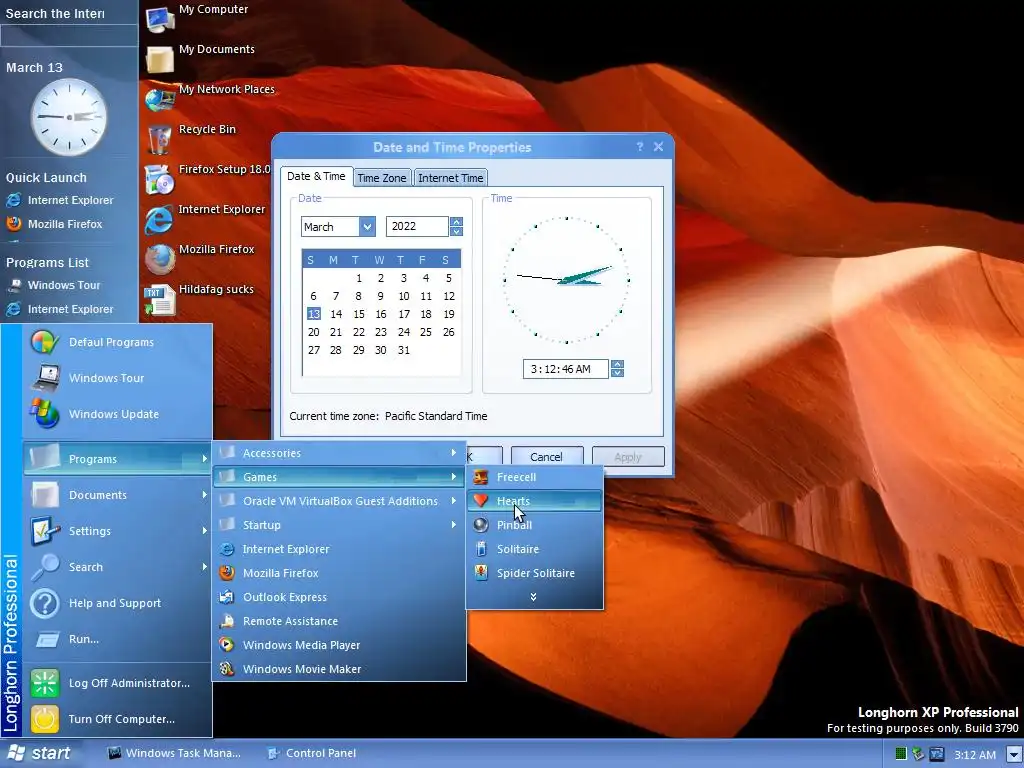The width and height of the screenshot is (1024, 768).
Task: Click Apply in Date and Time Properties
Action: 628,456
